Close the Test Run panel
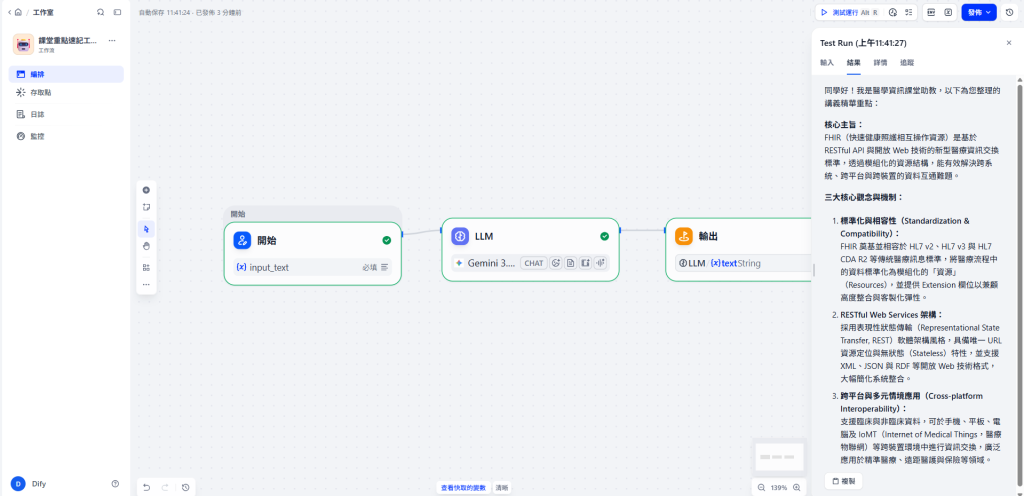This screenshot has width=1024, height=496. pos(1008,43)
